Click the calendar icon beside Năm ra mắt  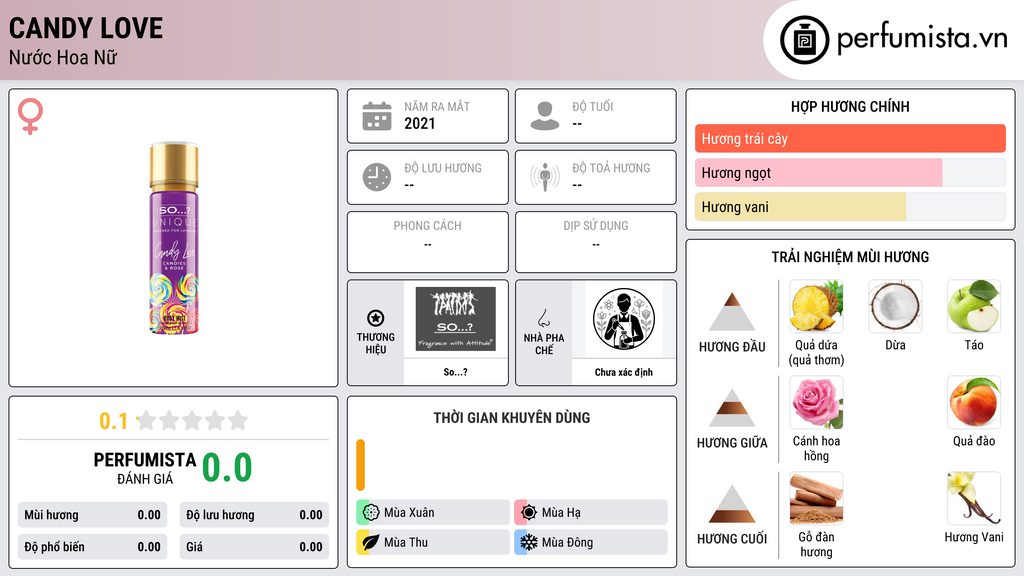click(x=377, y=116)
